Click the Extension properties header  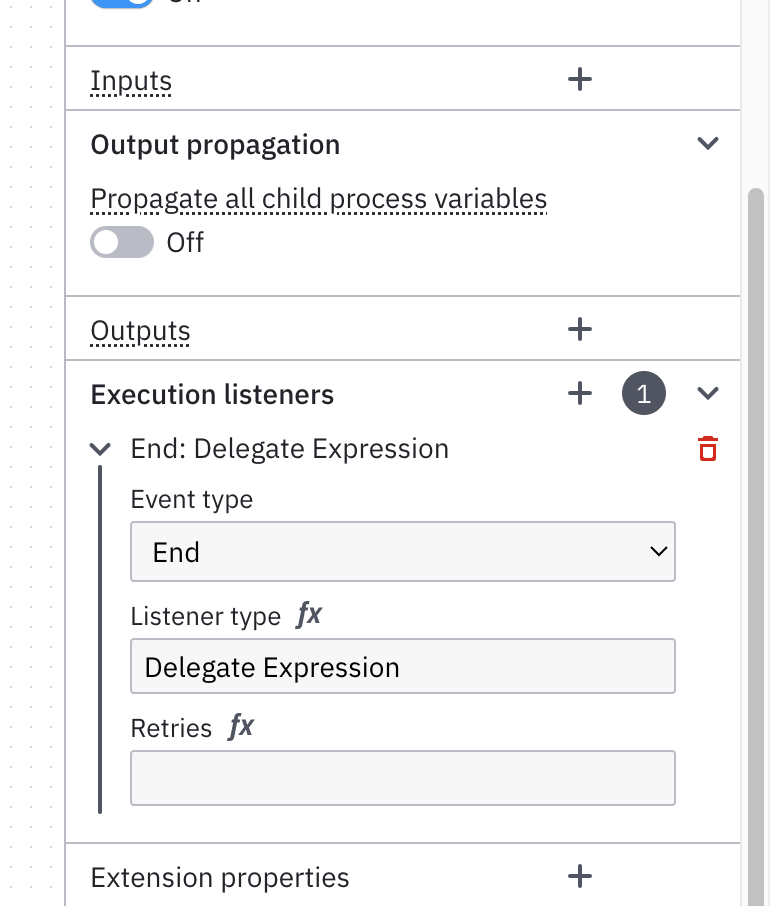tap(220, 878)
